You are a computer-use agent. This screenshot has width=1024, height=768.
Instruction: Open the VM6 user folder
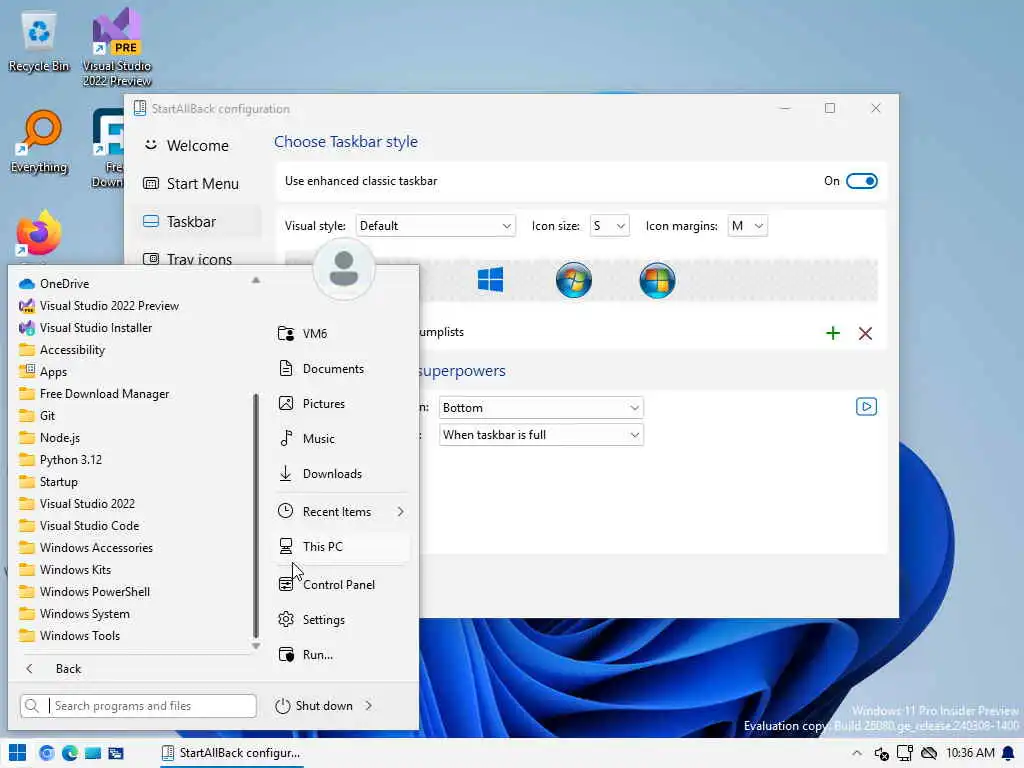pos(343,333)
